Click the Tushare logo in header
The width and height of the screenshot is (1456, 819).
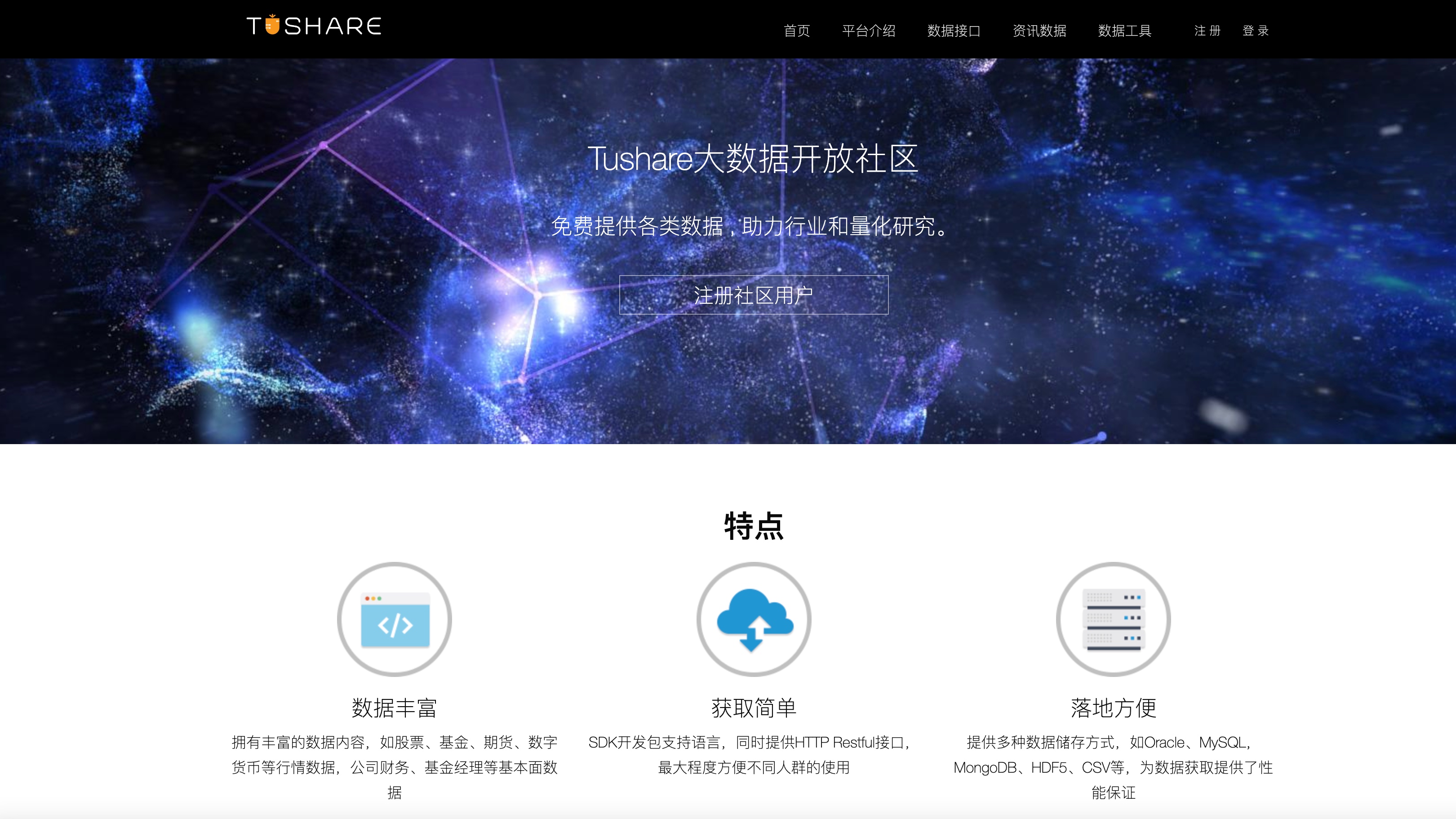[x=314, y=26]
